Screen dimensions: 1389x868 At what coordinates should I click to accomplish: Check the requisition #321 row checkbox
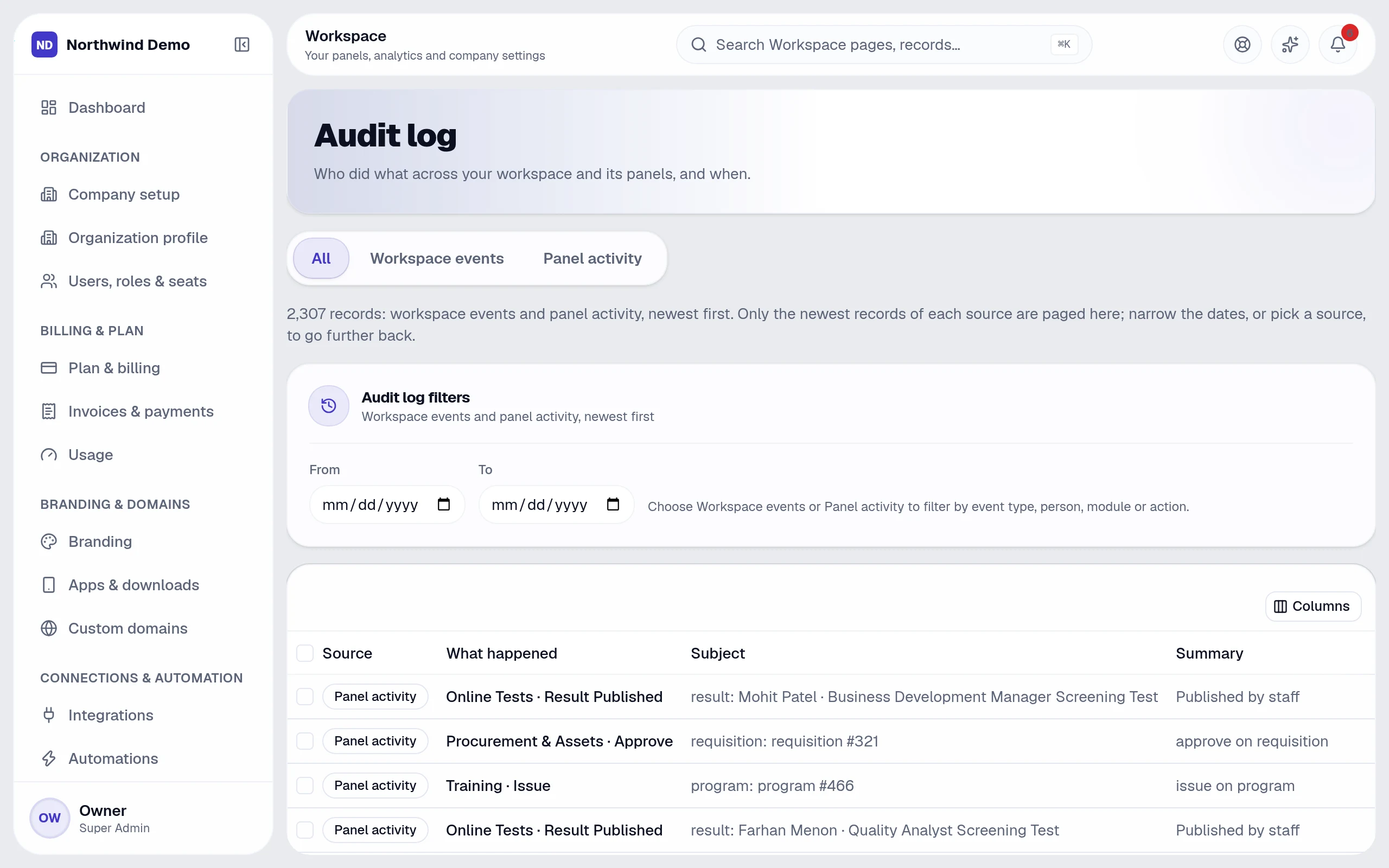[x=305, y=741]
